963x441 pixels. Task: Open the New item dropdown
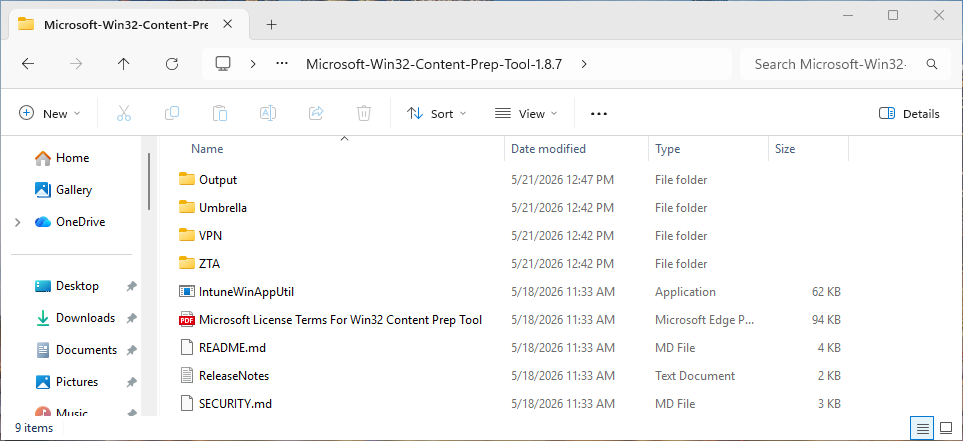point(50,114)
